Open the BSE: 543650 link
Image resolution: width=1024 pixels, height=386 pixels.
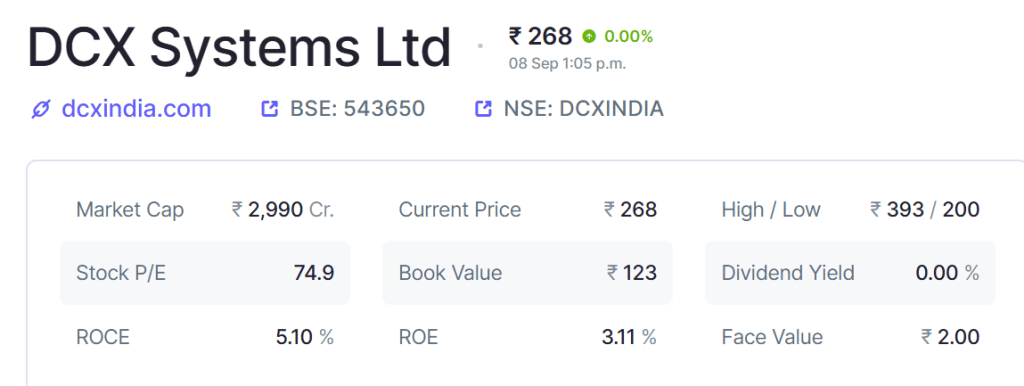(x=357, y=108)
